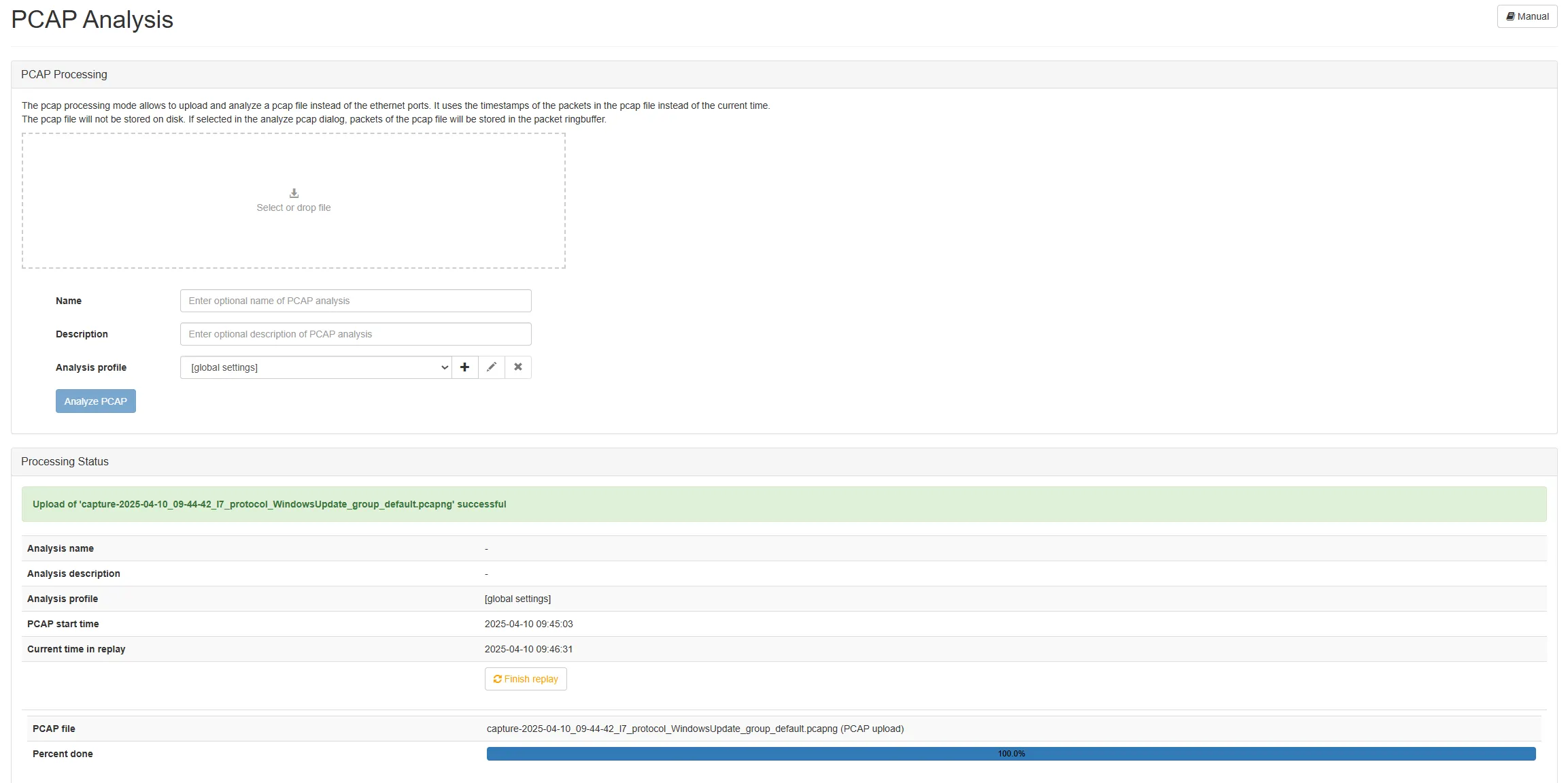Click the 100.0% progress bar

coord(1010,754)
